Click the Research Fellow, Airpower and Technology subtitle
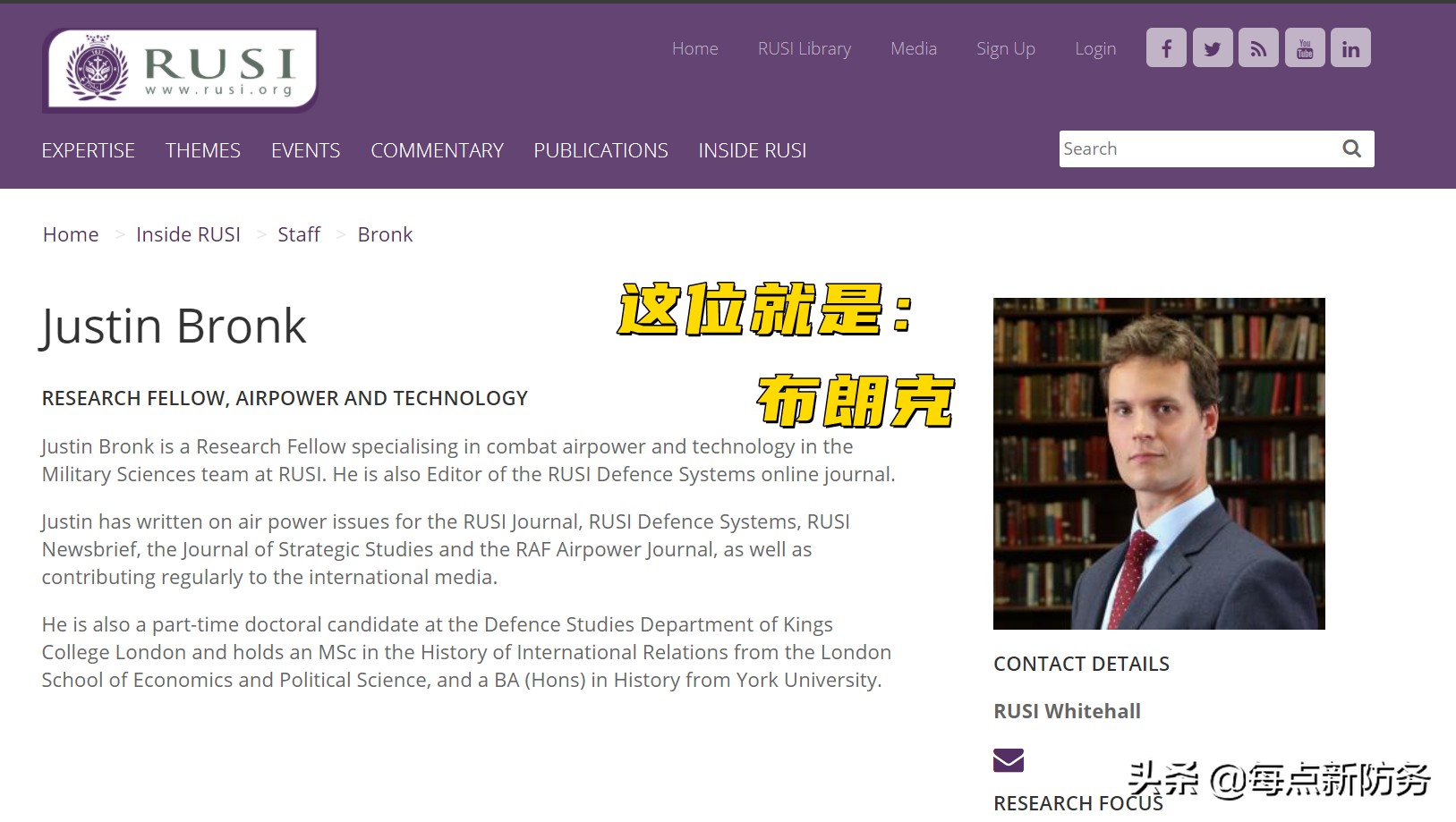Viewport: 1456px width, 822px height. 285,398
